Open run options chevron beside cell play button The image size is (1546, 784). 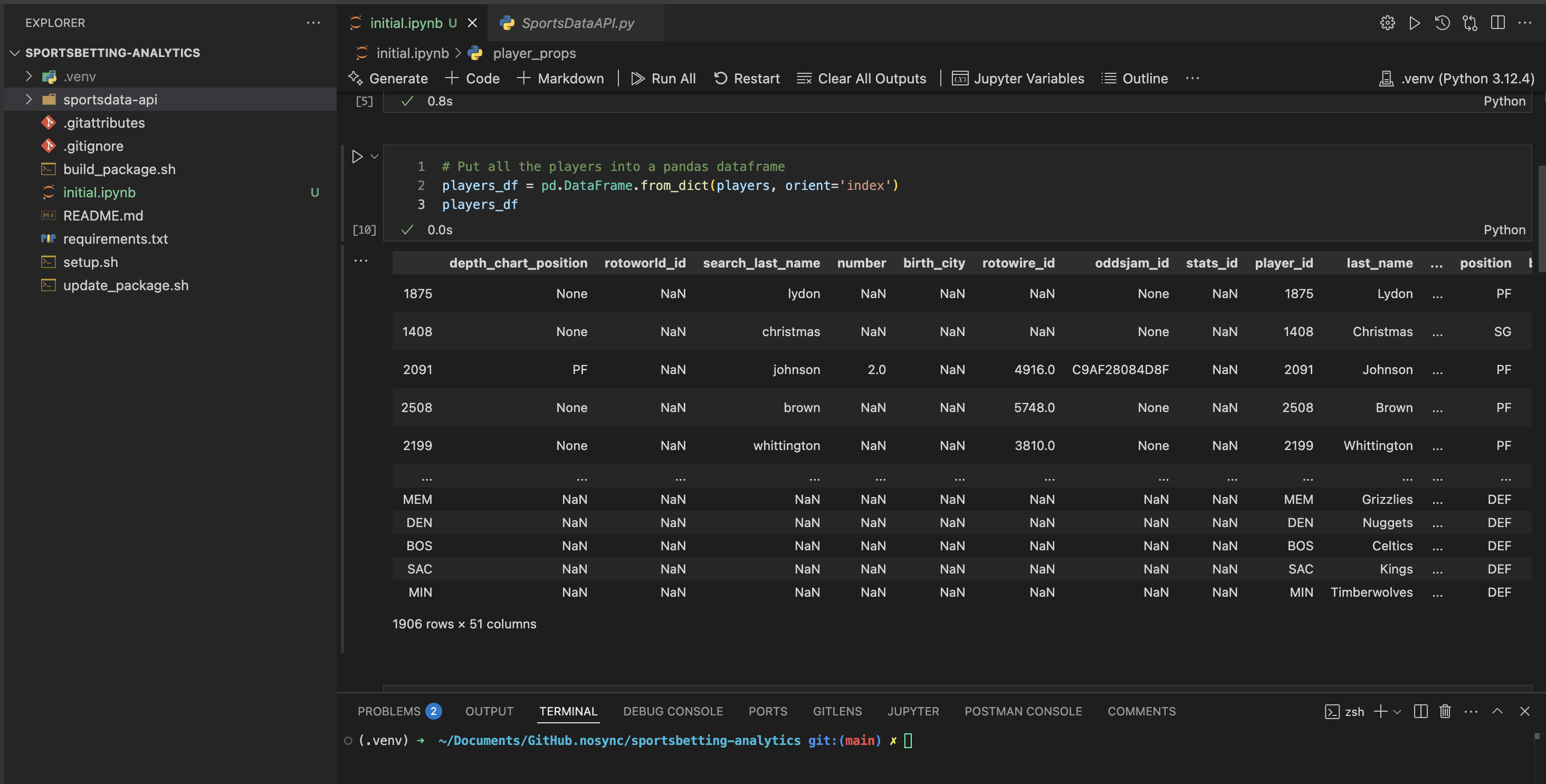click(x=375, y=157)
